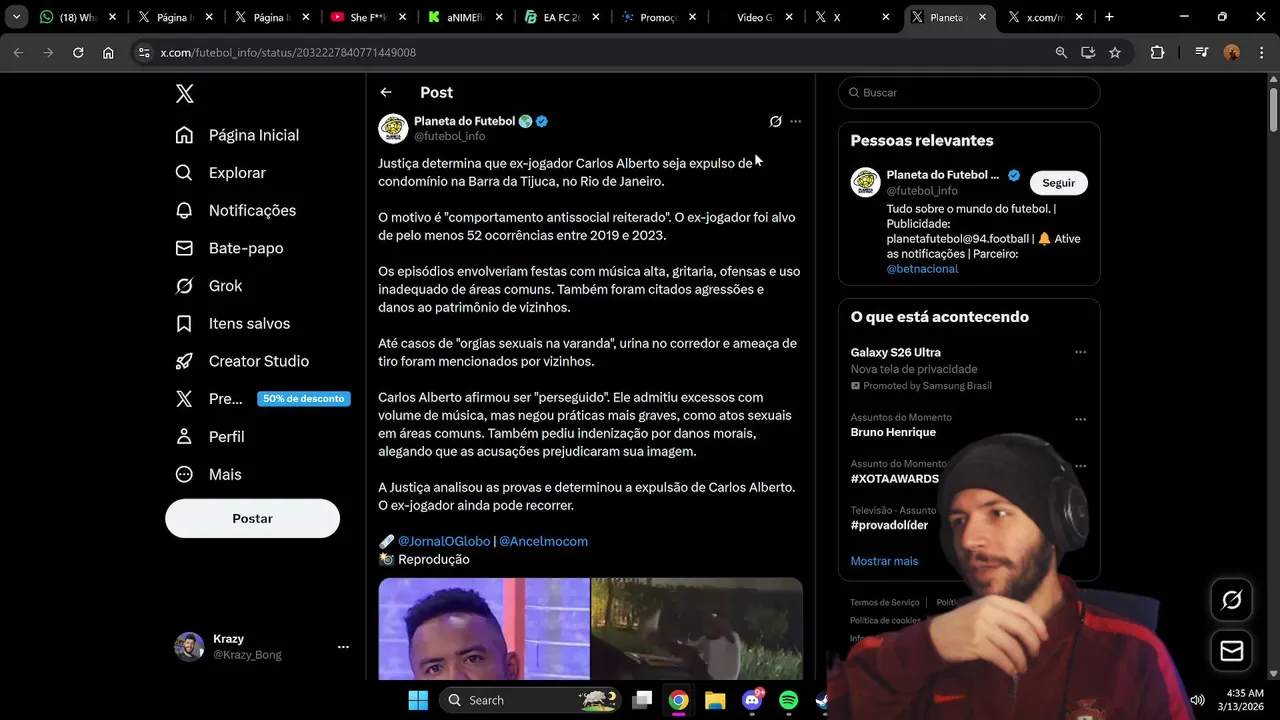Open the tab search dropdown arrow
Viewport: 1280px width, 720px height.
pos(16,17)
